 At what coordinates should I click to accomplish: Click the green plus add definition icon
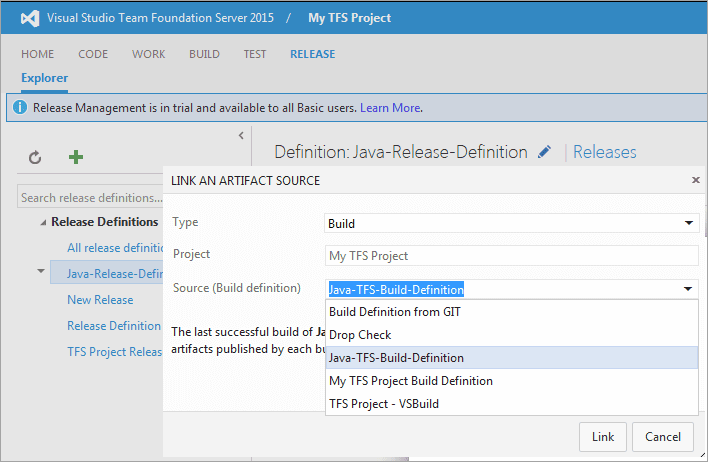coord(75,157)
